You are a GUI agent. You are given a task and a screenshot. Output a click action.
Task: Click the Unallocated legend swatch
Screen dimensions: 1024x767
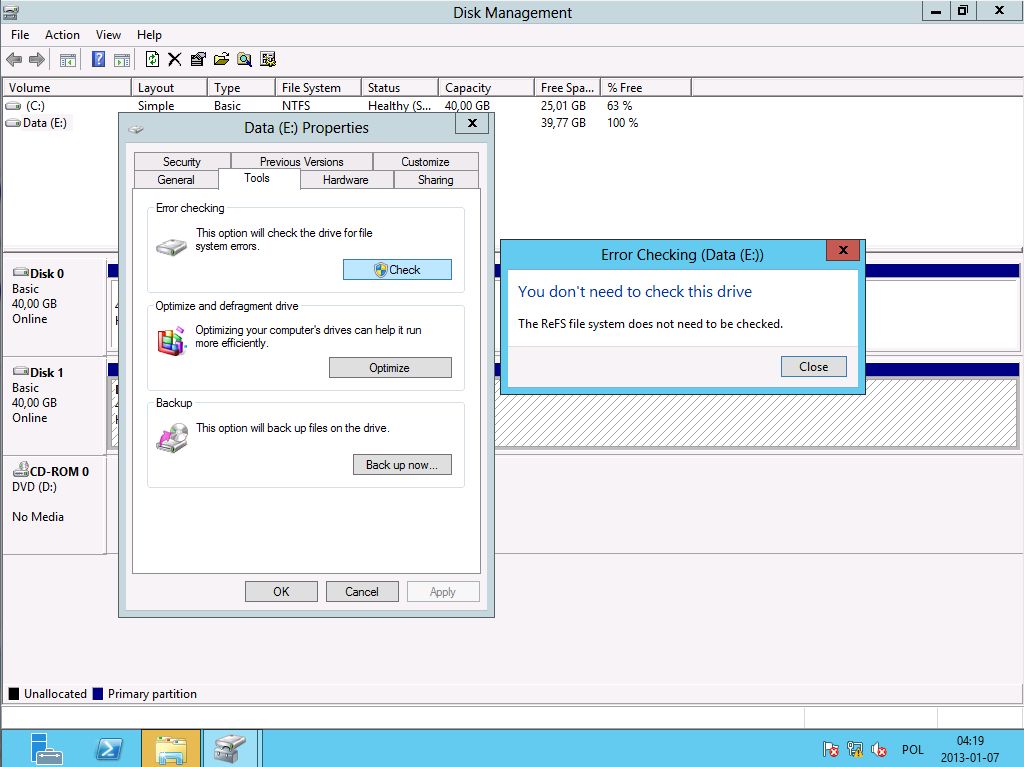(x=14, y=694)
